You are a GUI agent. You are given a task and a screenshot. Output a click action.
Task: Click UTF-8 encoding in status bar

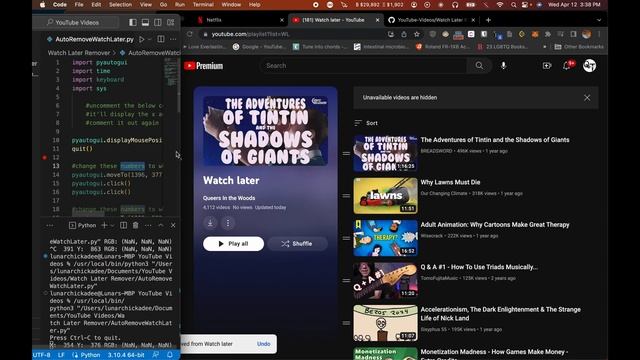click(41, 355)
